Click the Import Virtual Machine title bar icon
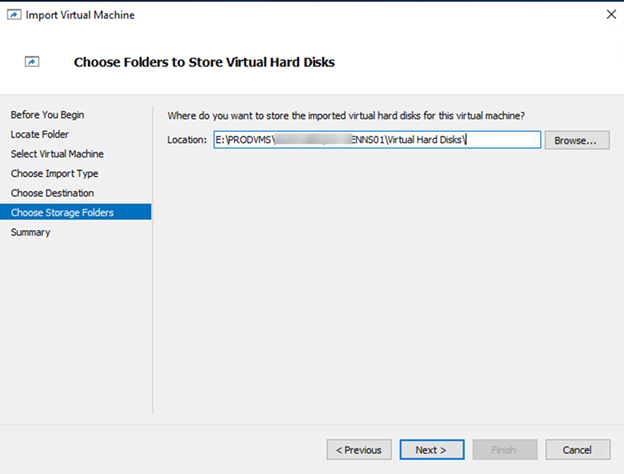This screenshot has width=624, height=474. click(x=13, y=15)
